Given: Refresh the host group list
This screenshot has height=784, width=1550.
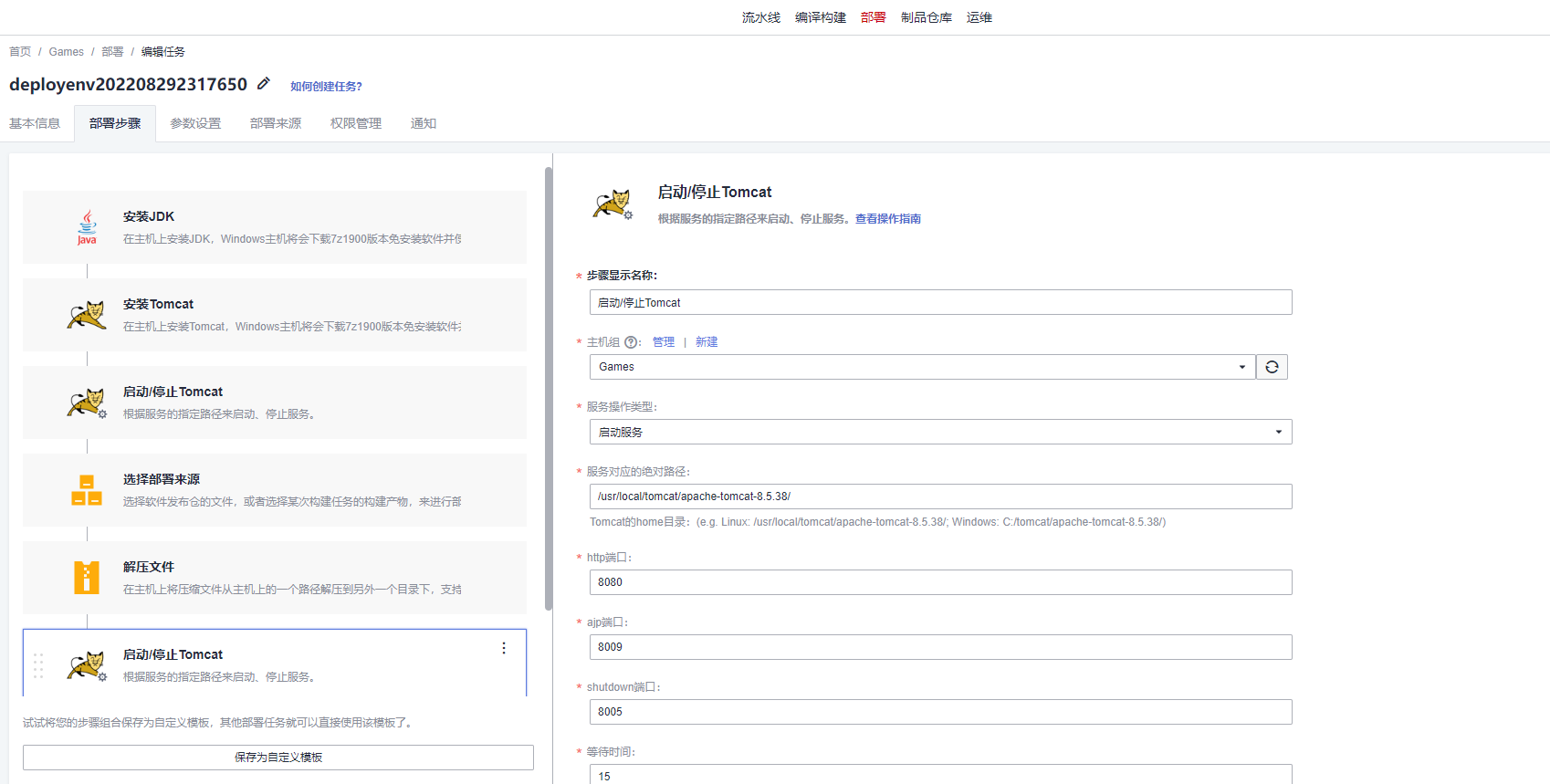Looking at the screenshot, I should (1272, 367).
